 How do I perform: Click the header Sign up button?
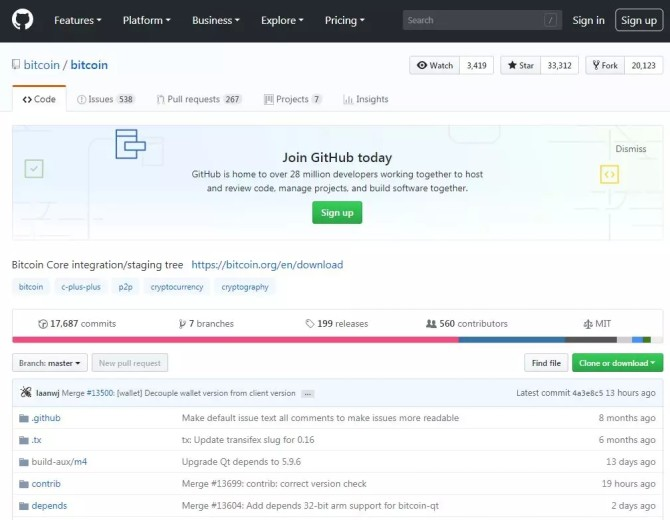point(639,20)
